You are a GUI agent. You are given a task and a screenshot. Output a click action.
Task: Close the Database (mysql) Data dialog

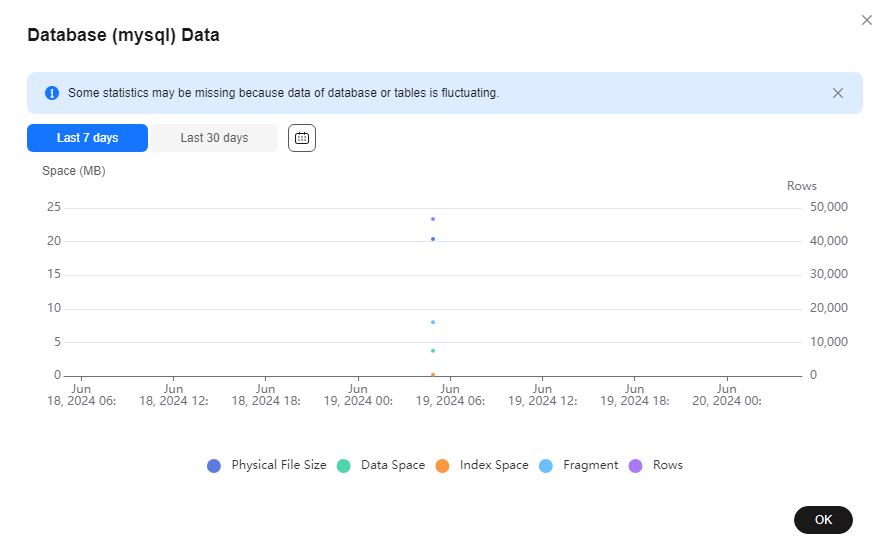(x=866, y=20)
